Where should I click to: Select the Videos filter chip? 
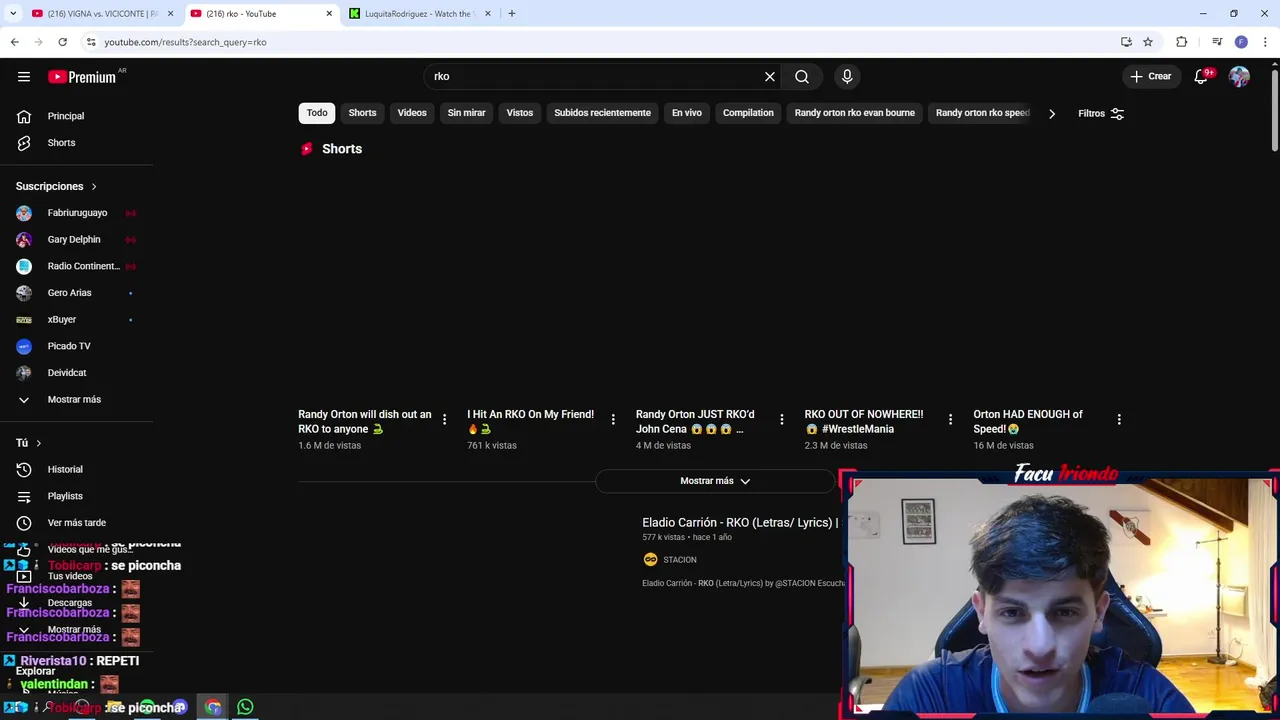(412, 113)
